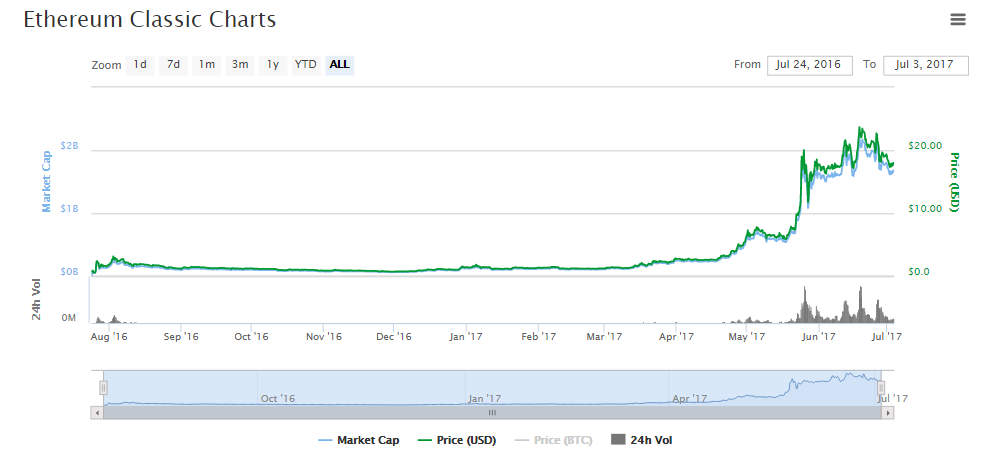Viewport: 1003px width, 457px height.
Task: Click the Jan '17 navigator label
Action: 484,398
